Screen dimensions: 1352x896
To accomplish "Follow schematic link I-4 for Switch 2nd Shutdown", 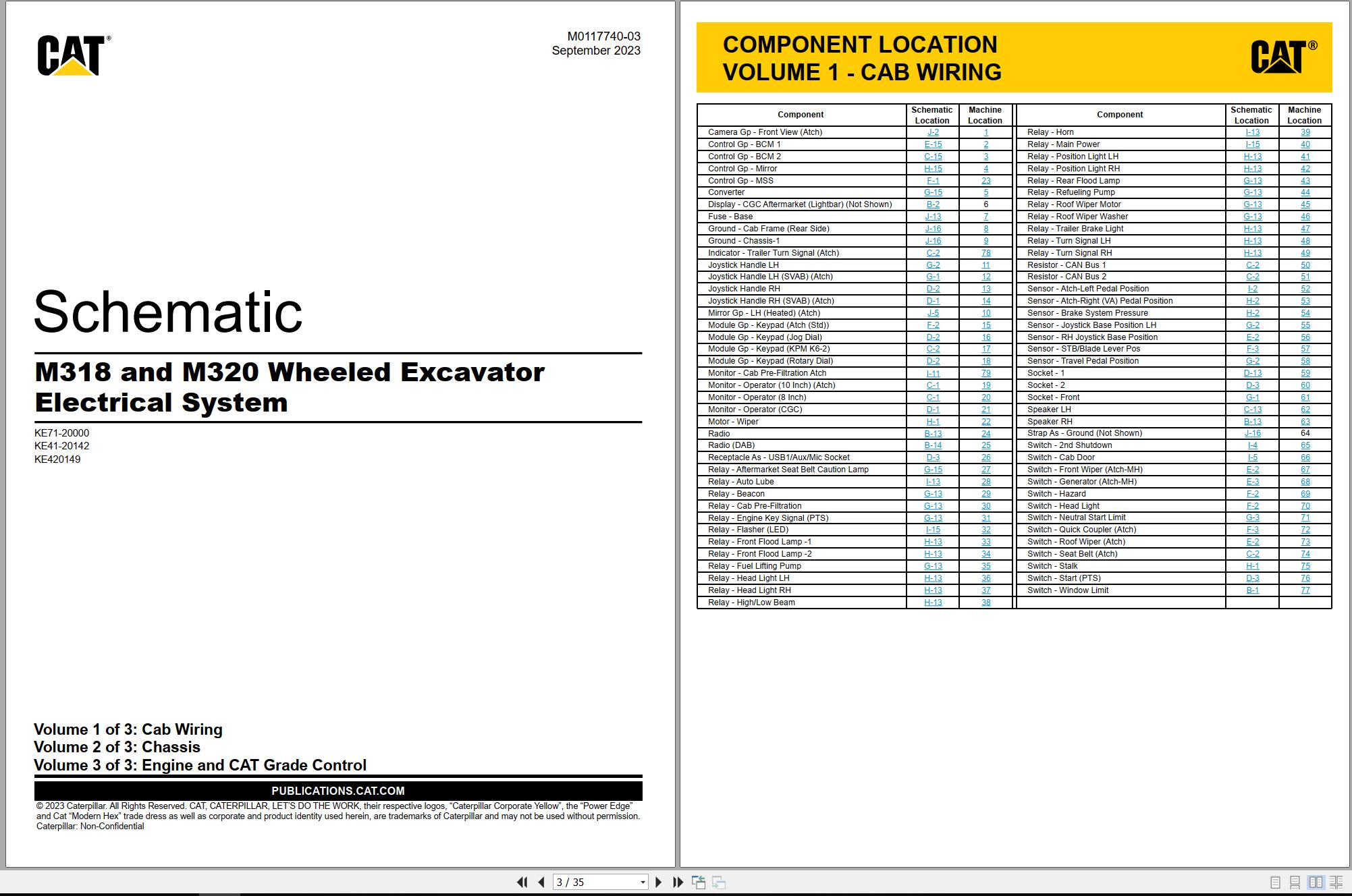I will coord(1253,445).
